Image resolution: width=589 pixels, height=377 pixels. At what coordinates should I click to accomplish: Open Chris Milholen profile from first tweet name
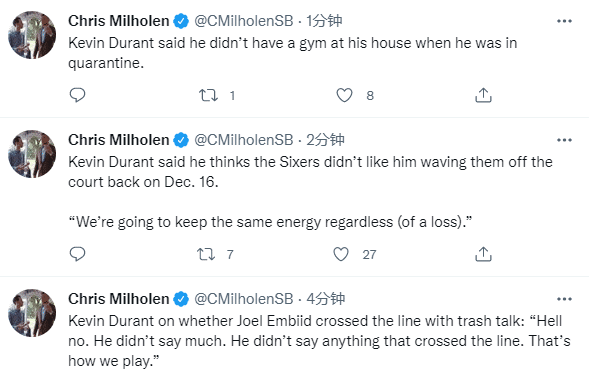119,21
